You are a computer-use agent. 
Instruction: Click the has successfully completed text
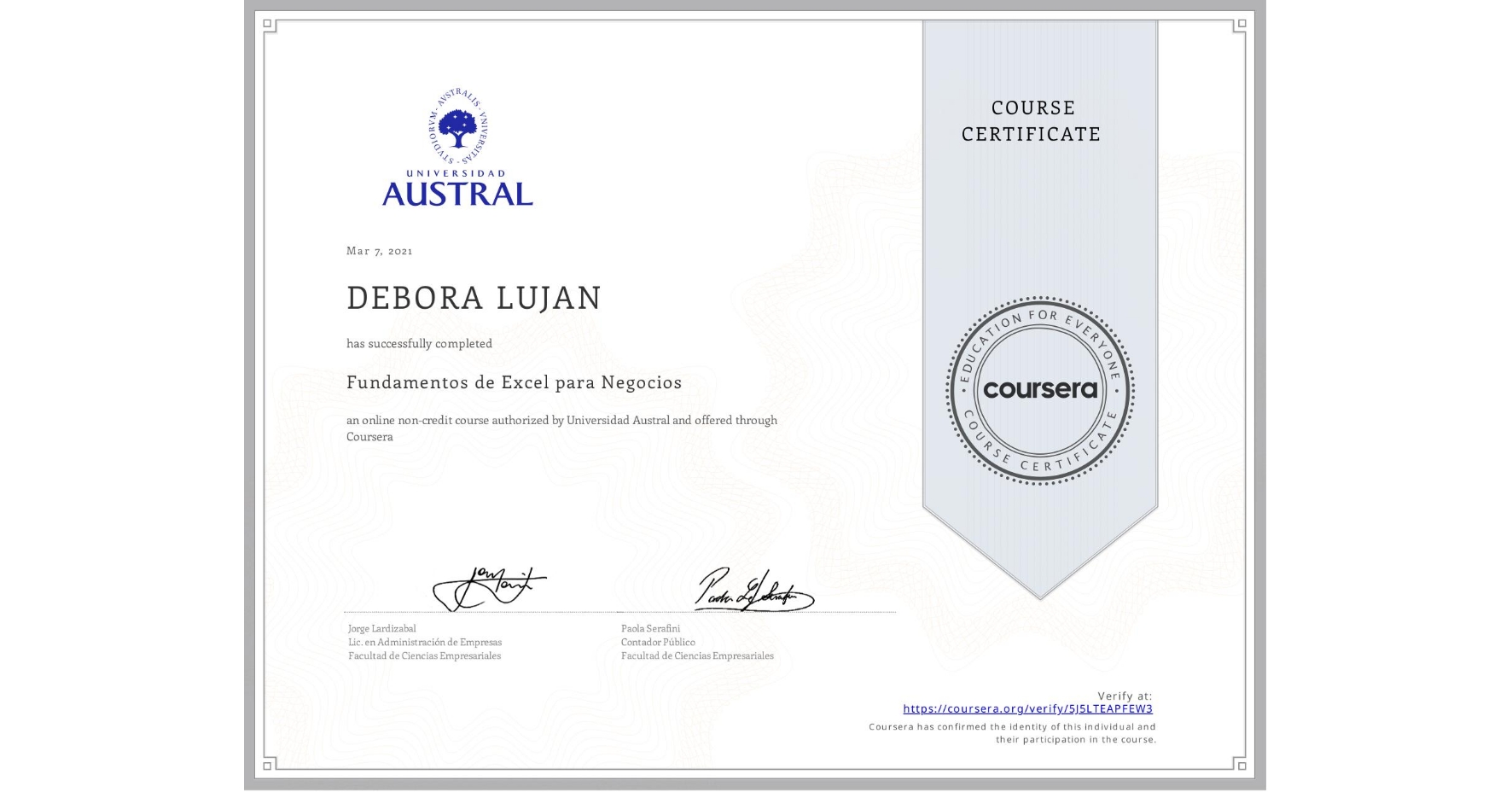click(x=419, y=342)
